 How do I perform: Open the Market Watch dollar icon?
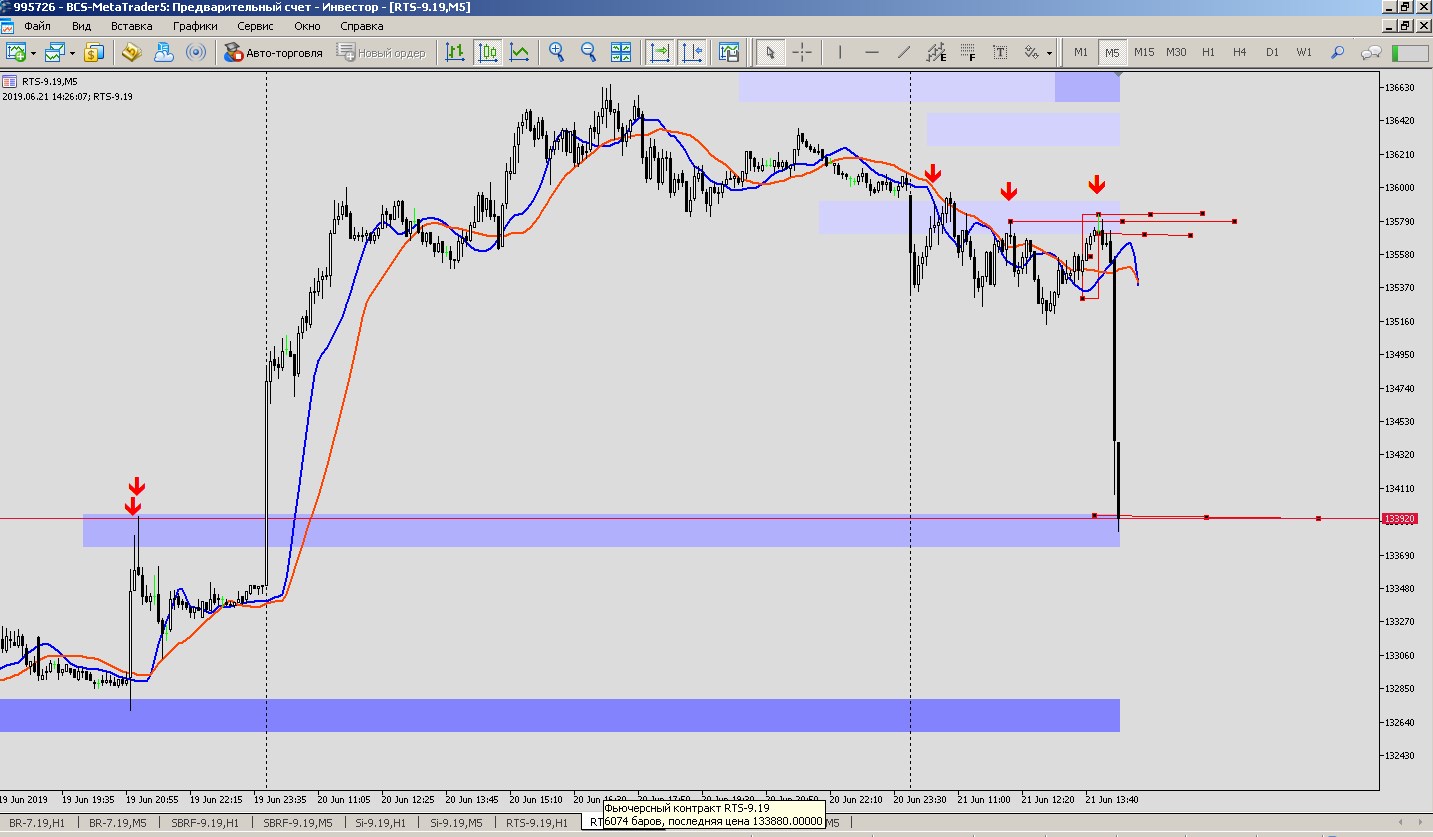pos(95,52)
